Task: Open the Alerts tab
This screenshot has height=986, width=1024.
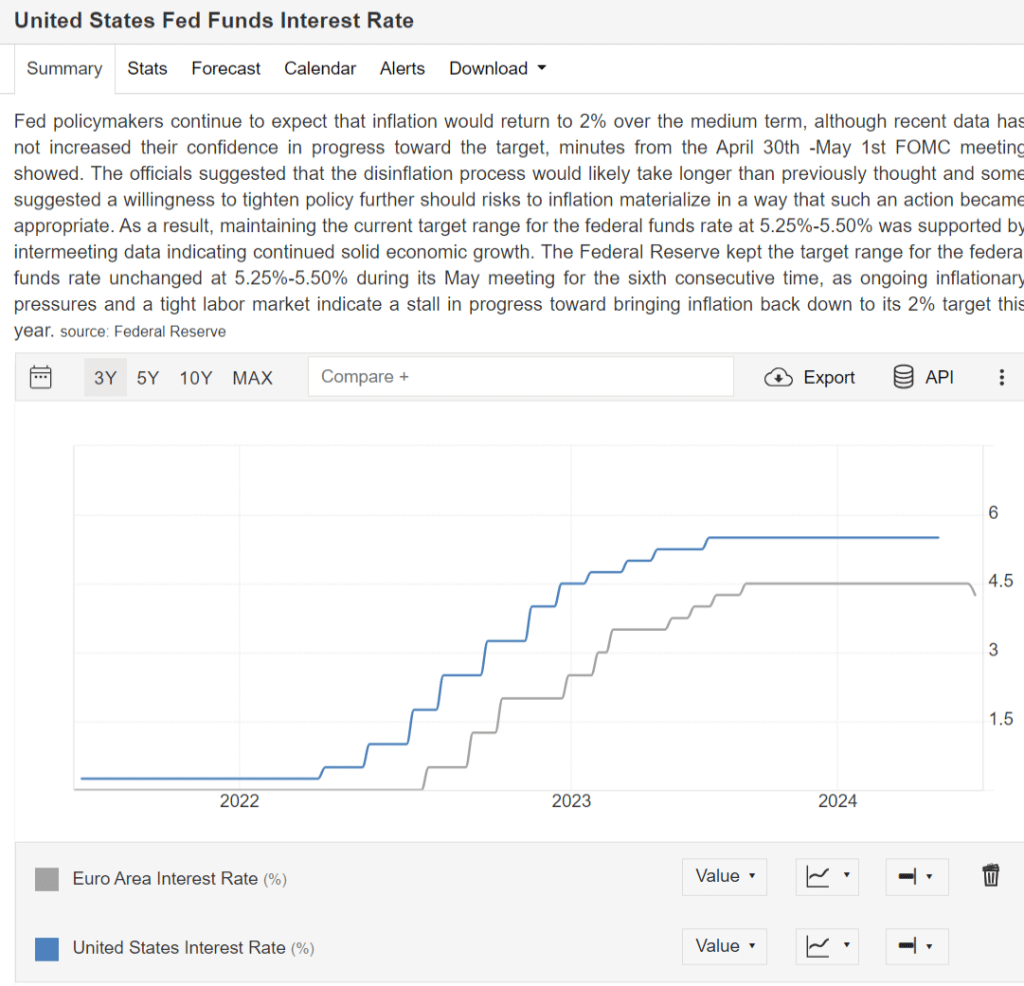Action: [x=402, y=68]
